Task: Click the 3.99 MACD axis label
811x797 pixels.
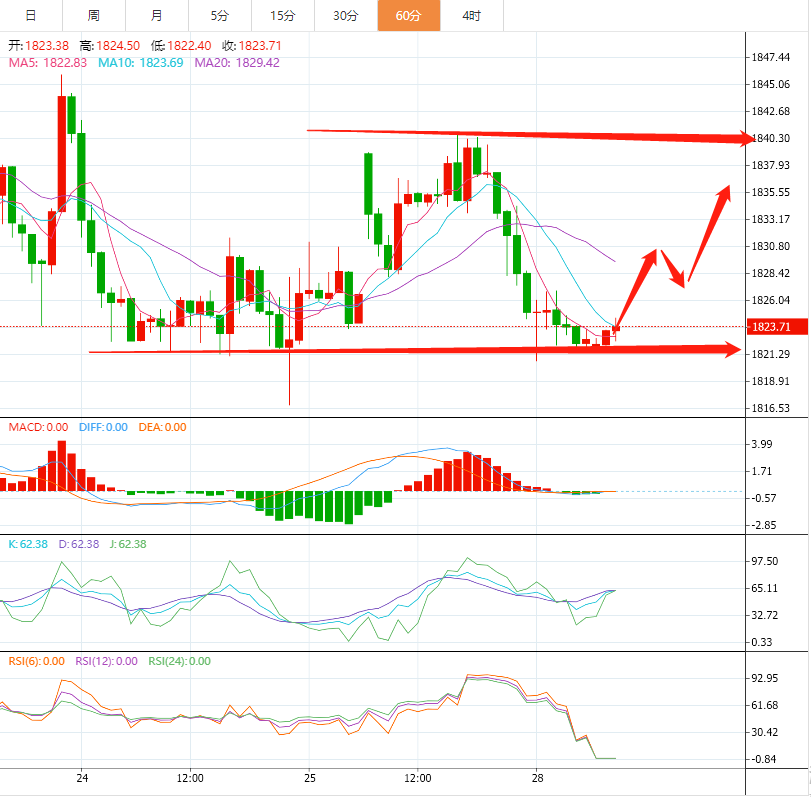Action: point(762,444)
